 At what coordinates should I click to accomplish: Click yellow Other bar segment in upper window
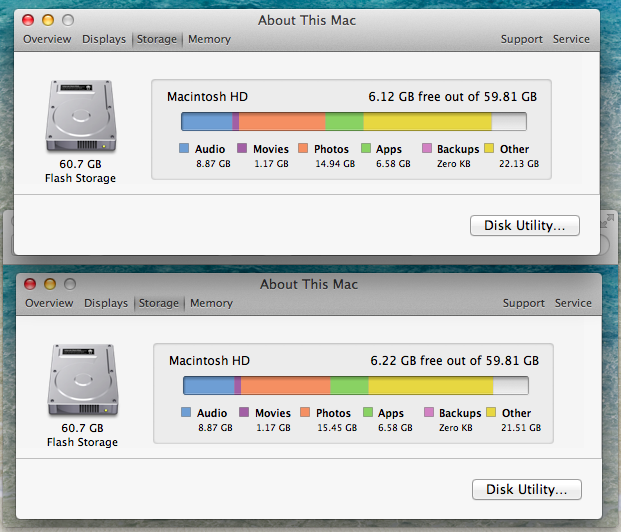(x=428, y=122)
